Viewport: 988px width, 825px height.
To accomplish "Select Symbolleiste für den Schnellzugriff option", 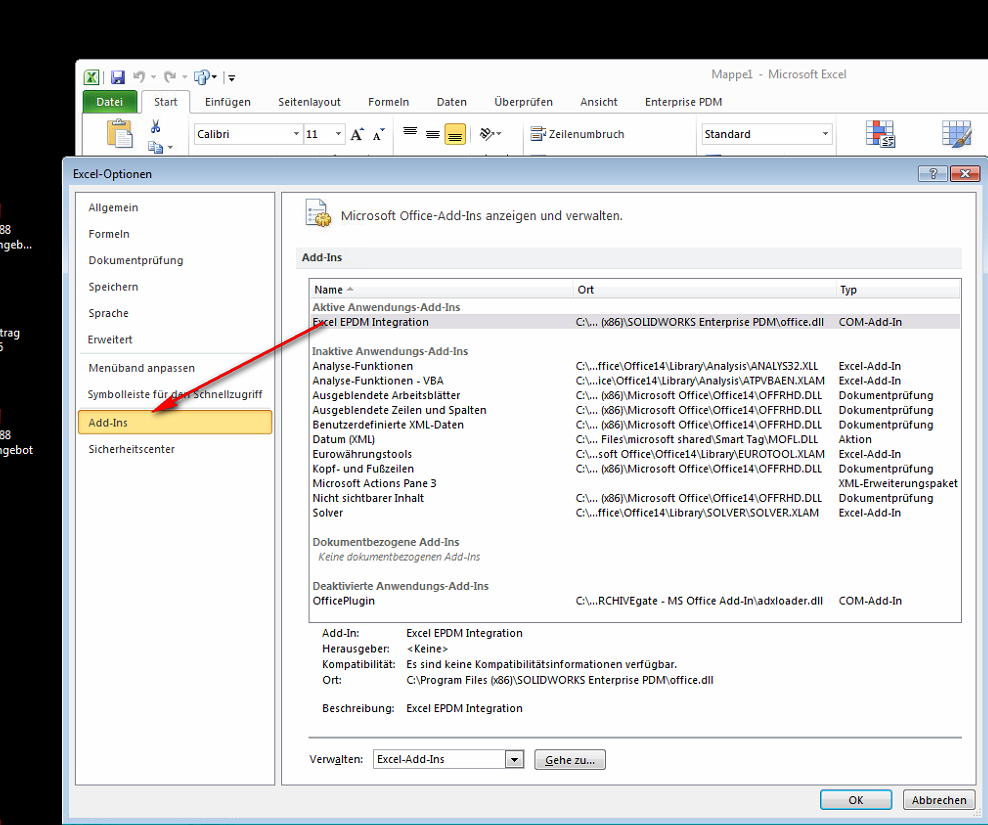I will (x=176, y=395).
